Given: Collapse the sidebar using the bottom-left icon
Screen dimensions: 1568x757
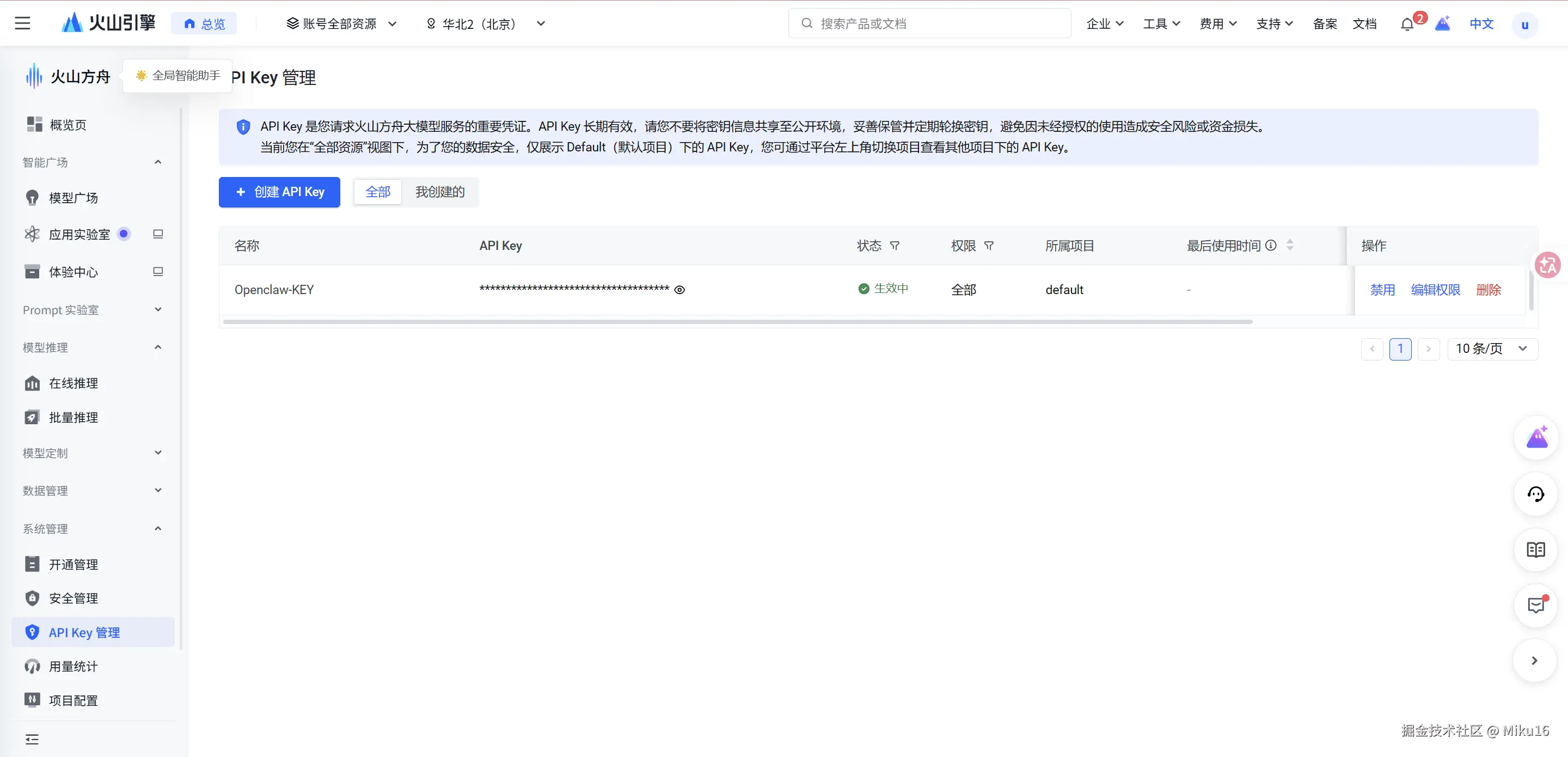Looking at the screenshot, I should click(32, 740).
